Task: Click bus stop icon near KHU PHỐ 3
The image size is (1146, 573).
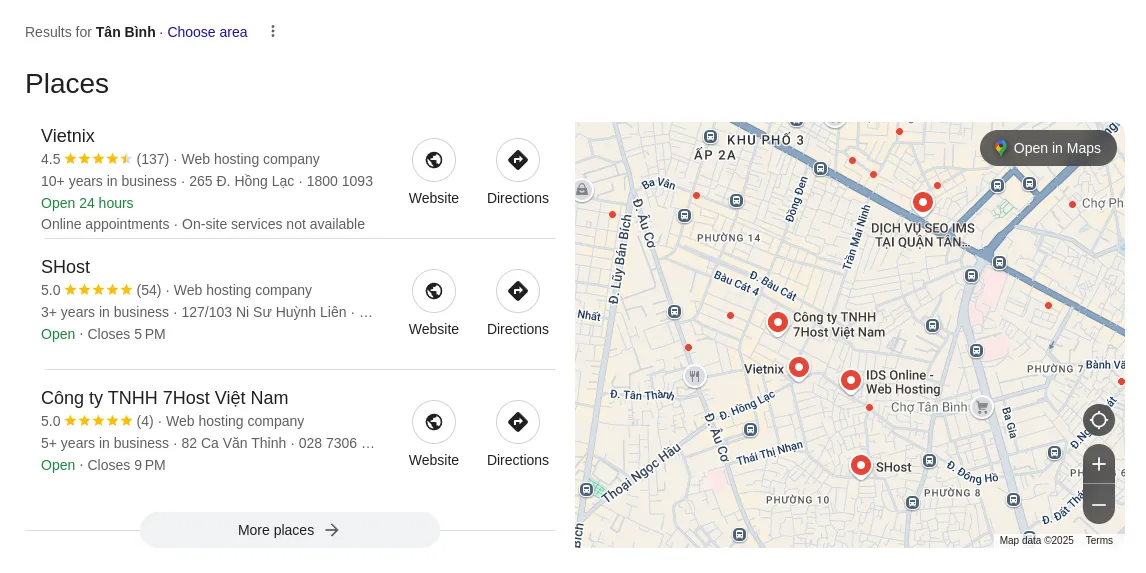Action: coord(710,137)
